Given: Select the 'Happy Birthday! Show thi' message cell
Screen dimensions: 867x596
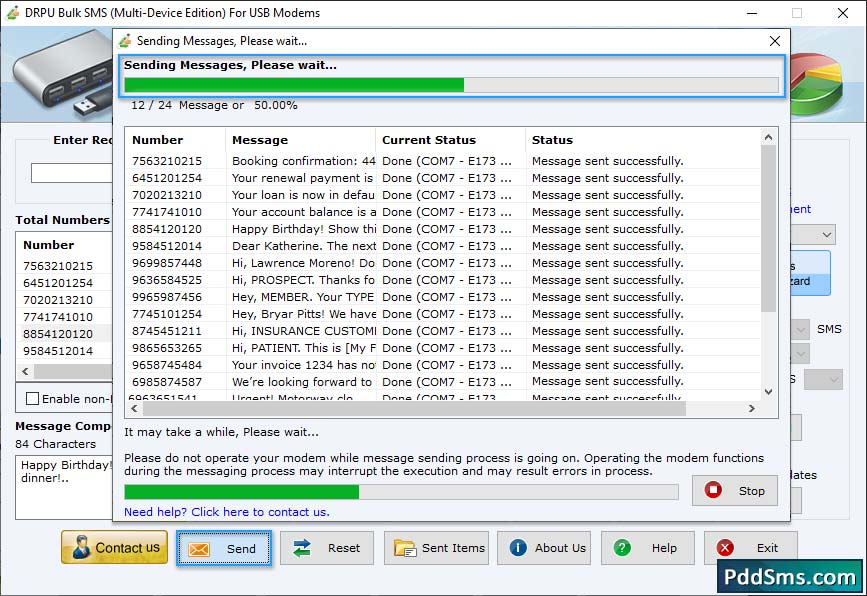Looking at the screenshot, I should pyautogui.click(x=302, y=229).
